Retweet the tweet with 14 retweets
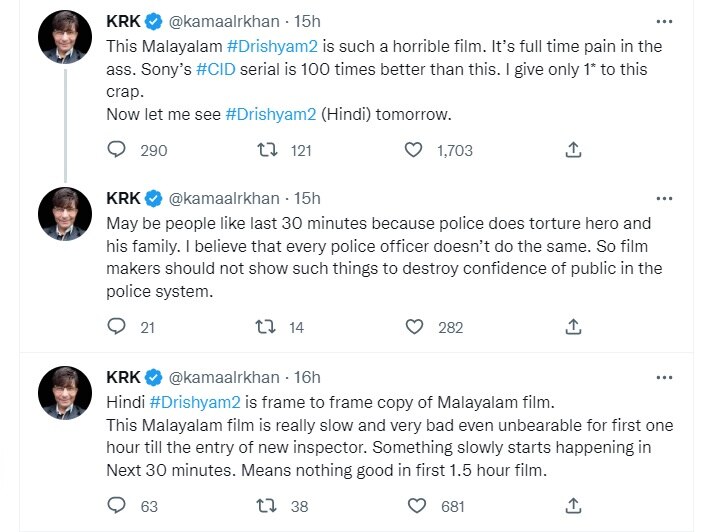Image resolution: width=713 pixels, height=532 pixels. pyautogui.click(x=267, y=326)
